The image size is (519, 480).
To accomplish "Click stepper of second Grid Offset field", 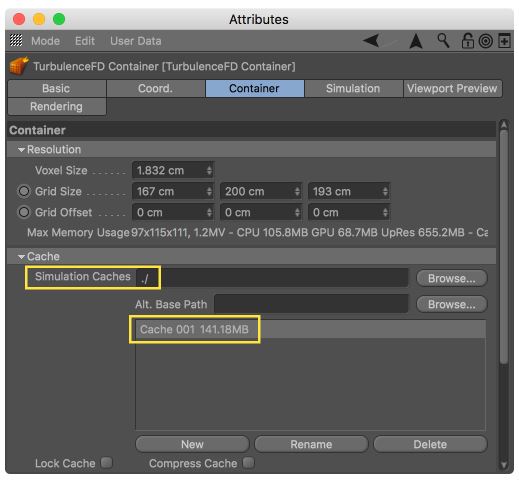I will (297, 212).
